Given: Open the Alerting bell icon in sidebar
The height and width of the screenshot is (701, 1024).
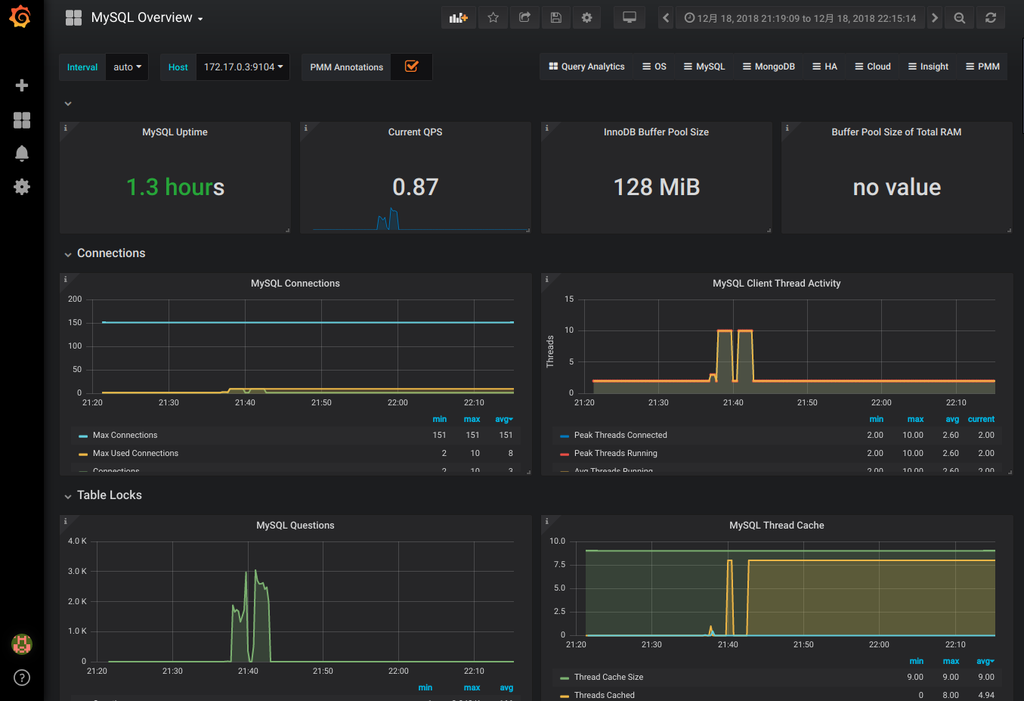Looking at the screenshot, I should click(22, 154).
